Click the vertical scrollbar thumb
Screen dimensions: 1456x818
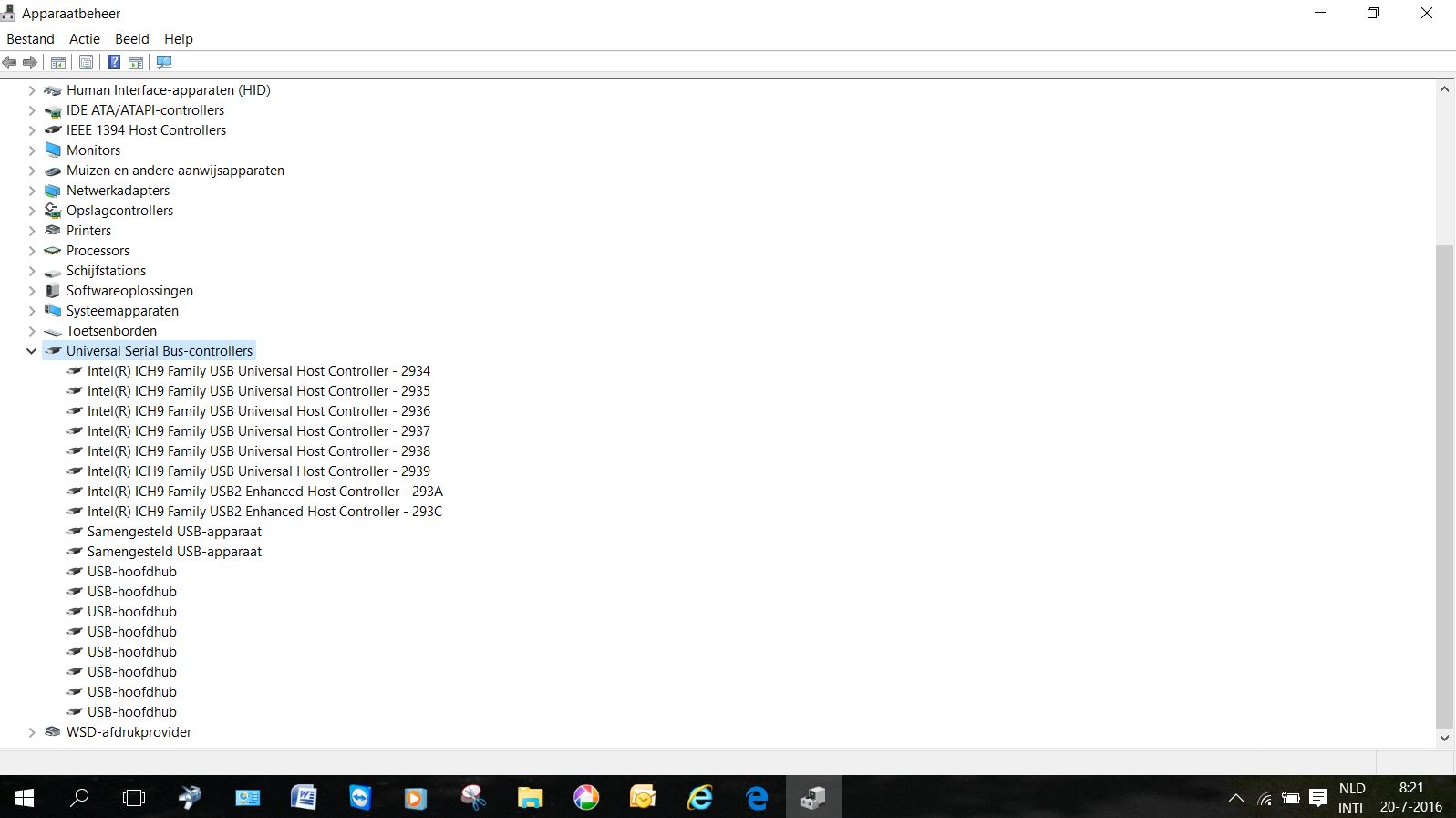[1444, 485]
